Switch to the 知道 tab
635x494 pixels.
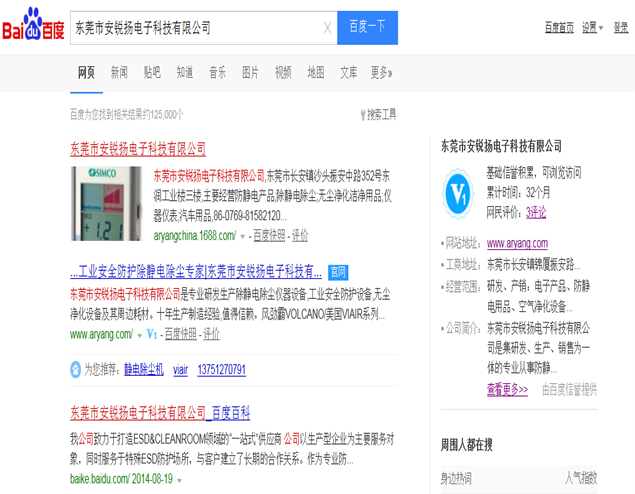tap(185, 73)
